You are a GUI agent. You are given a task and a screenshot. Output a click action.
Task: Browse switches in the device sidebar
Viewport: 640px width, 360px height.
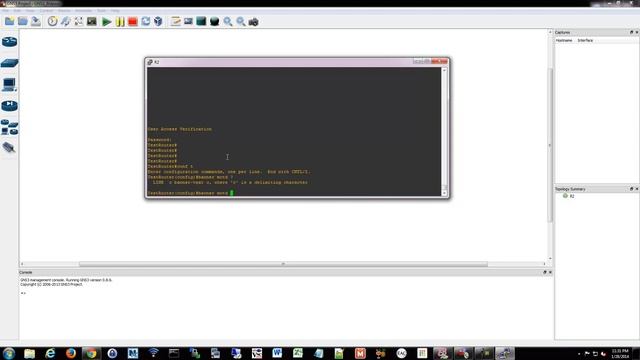pos(9,63)
